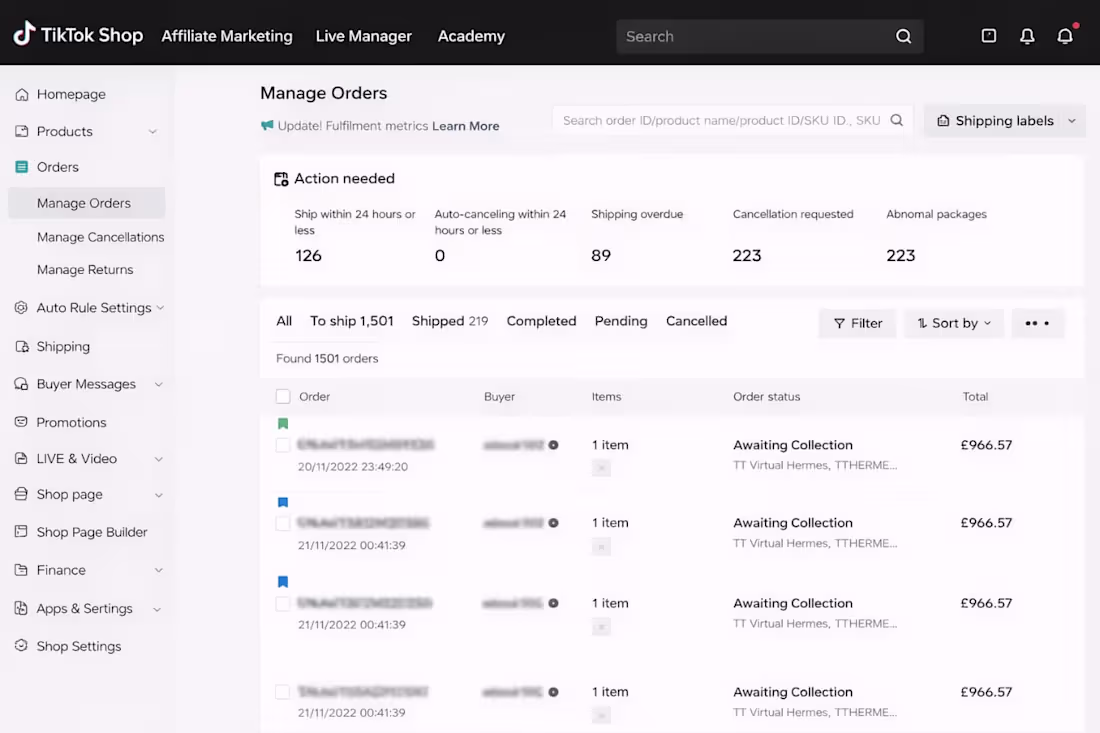Click the Auto Rule Settings icon
The height and width of the screenshot is (733, 1100).
(21, 307)
